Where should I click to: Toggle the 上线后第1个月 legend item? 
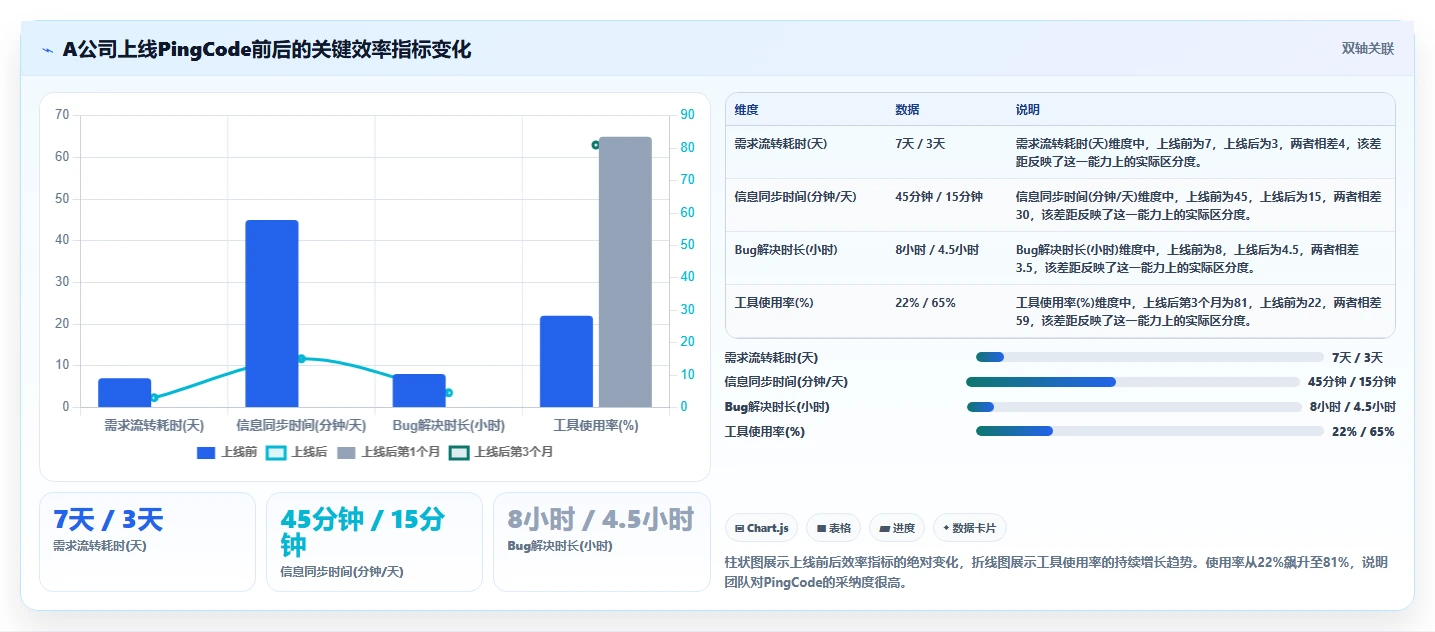[x=389, y=452]
